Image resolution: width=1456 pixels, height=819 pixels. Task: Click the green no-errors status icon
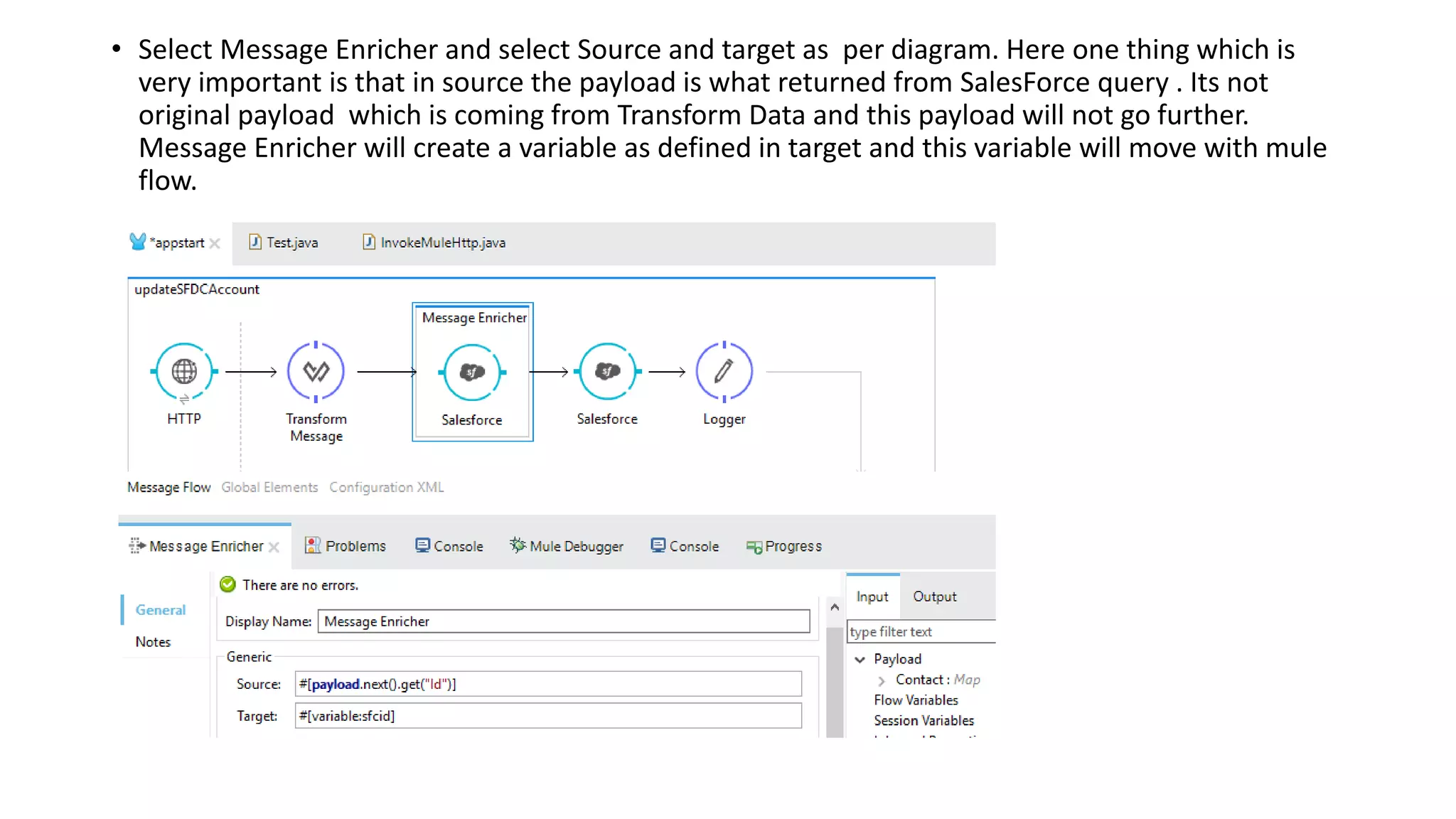[x=227, y=584]
